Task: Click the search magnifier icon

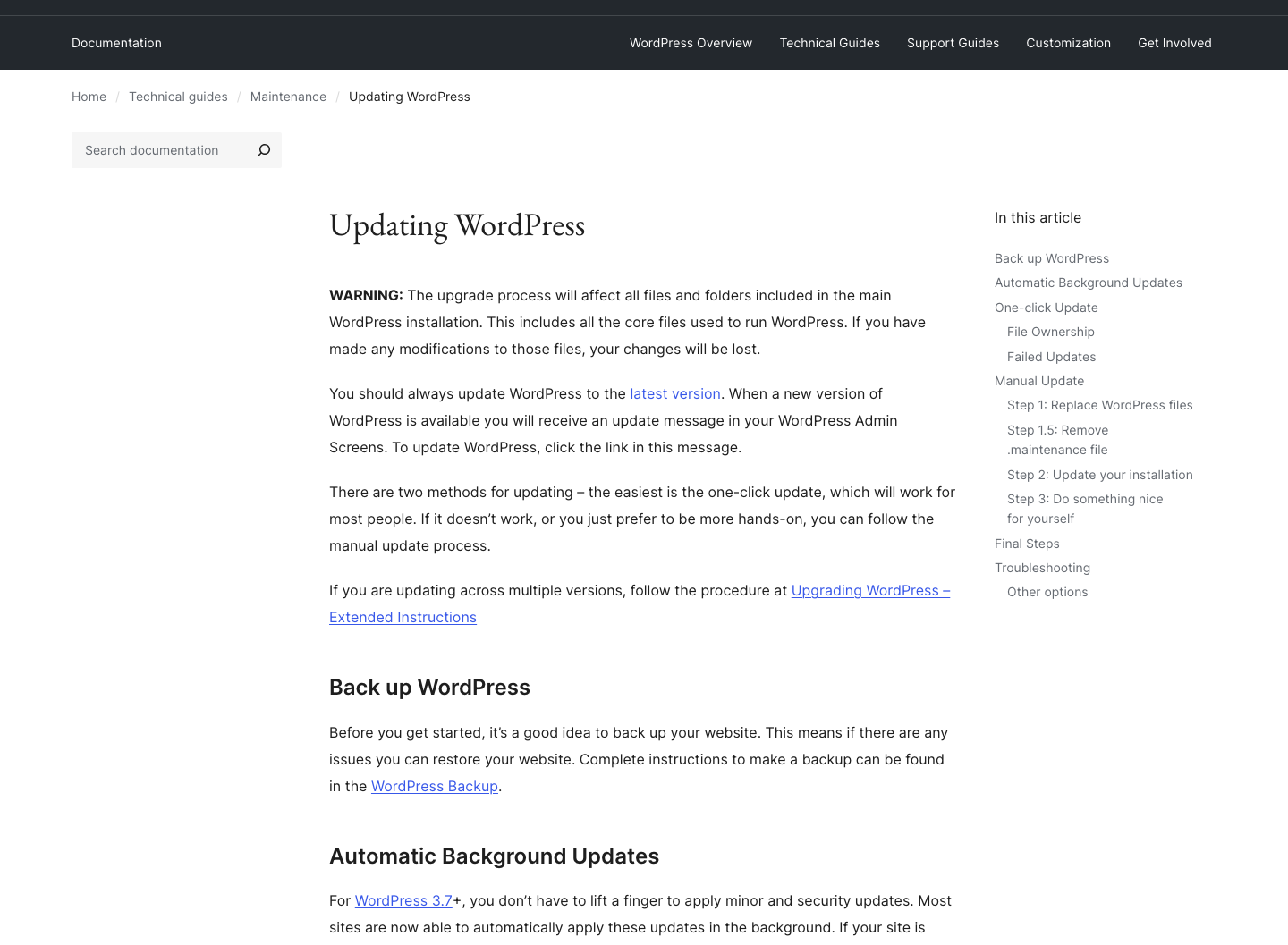Action: [x=264, y=150]
